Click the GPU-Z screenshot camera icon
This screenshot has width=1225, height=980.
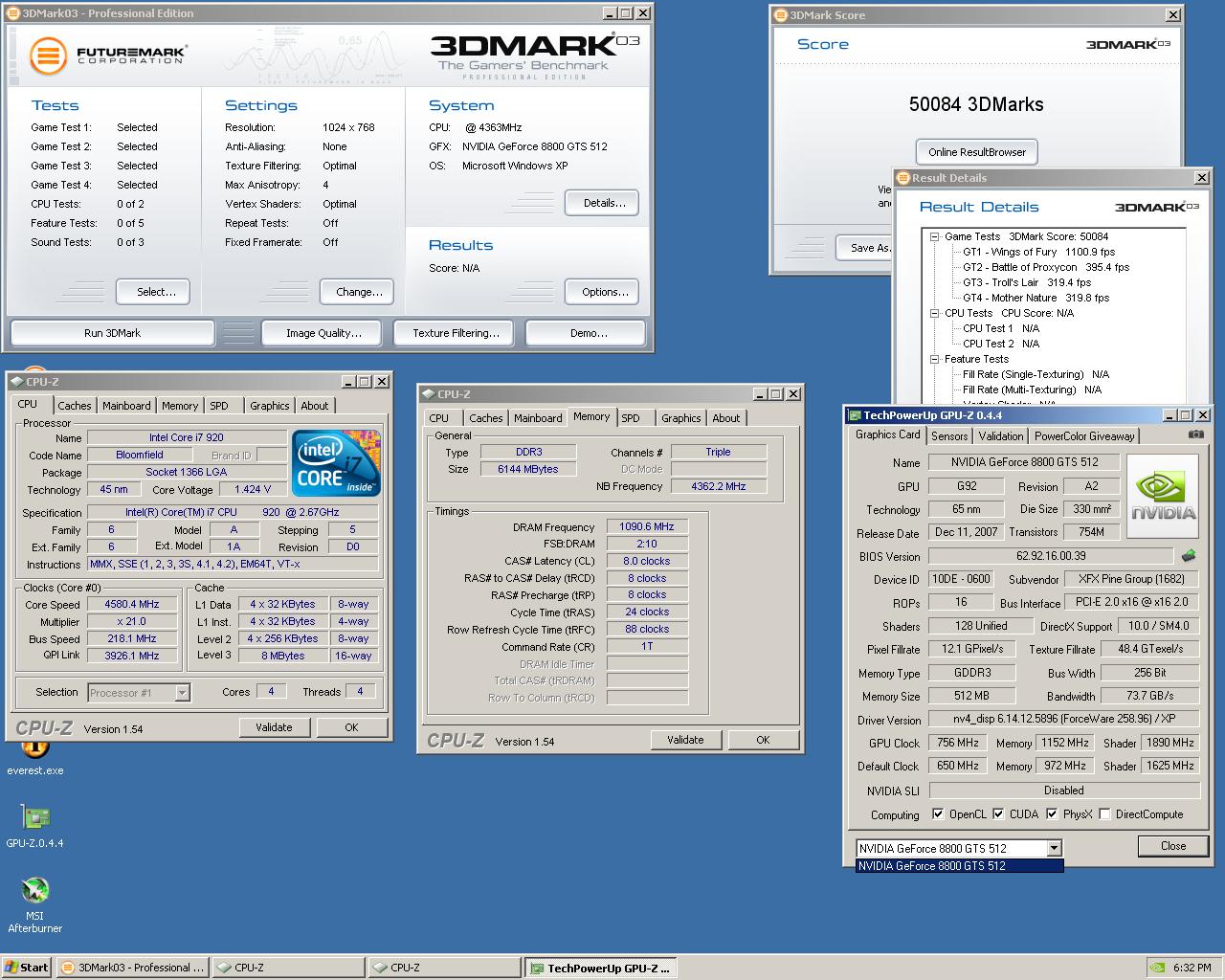click(1195, 434)
